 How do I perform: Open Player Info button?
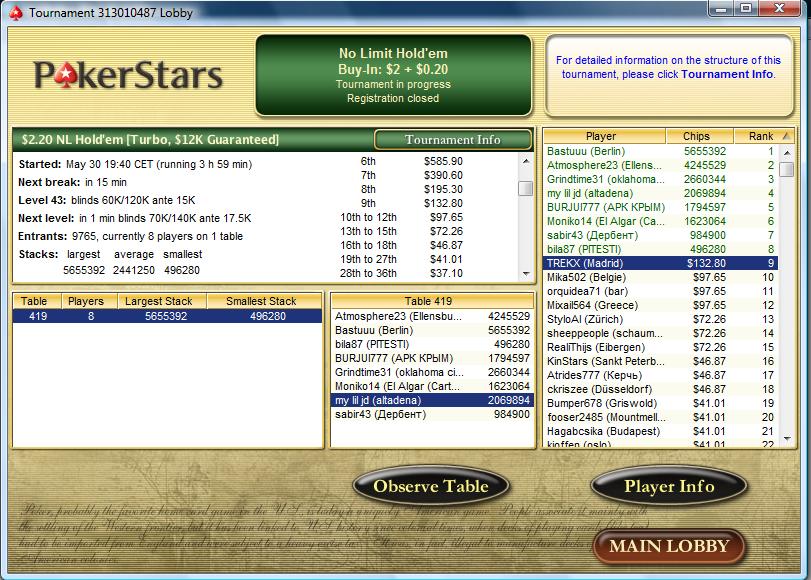point(669,486)
